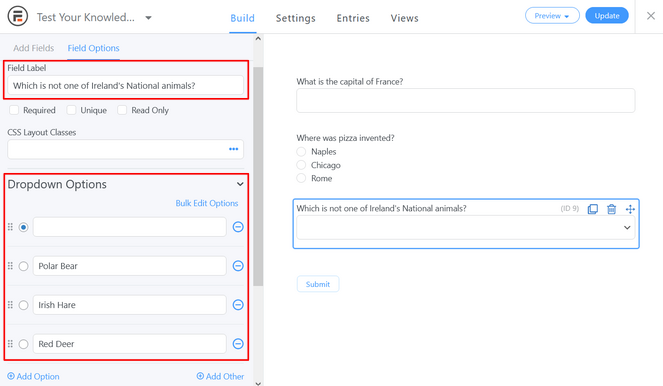Click Add Option link
663x386 pixels.
click(33, 376)
